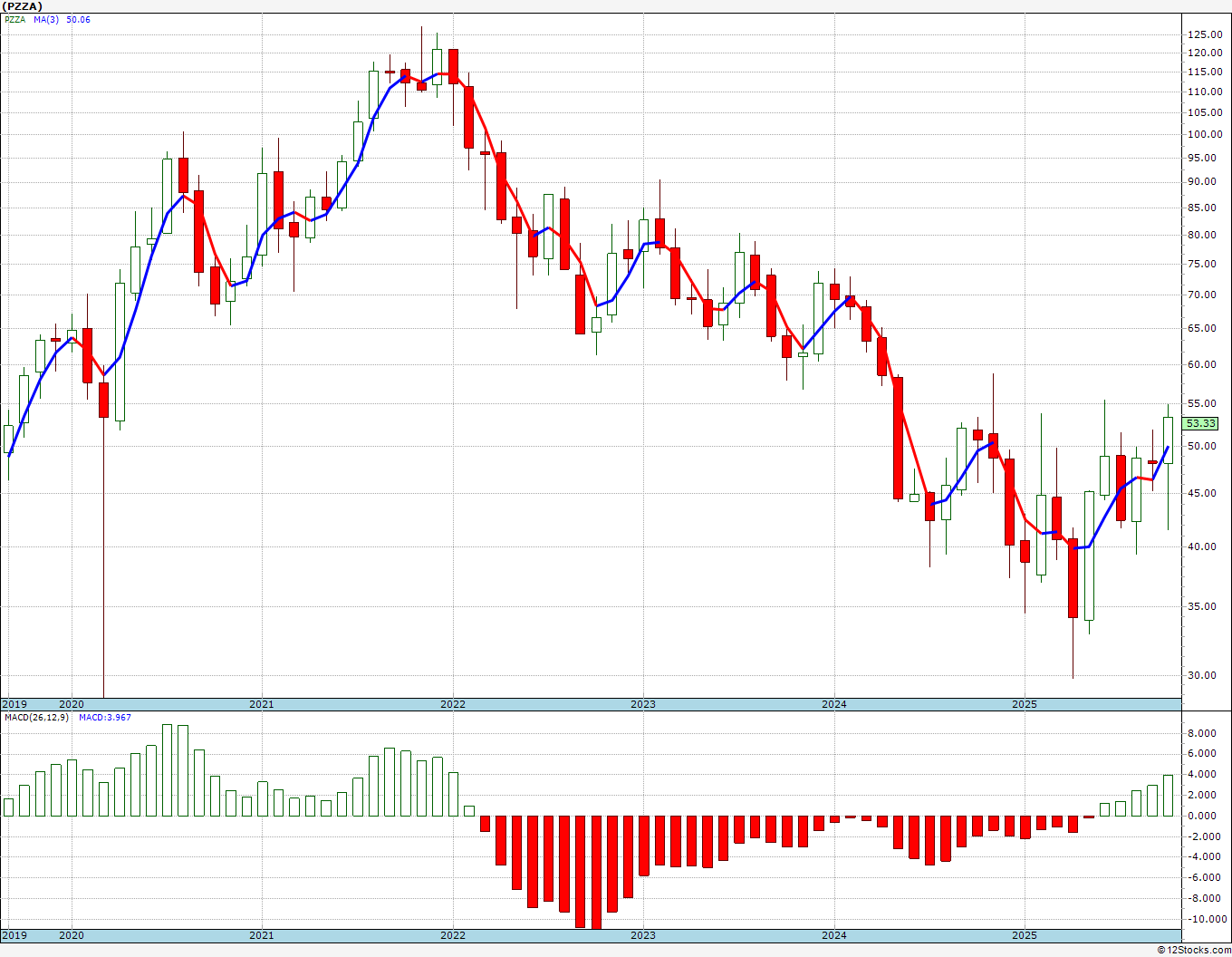Select the green PZZA legend label

pos(15,20)
